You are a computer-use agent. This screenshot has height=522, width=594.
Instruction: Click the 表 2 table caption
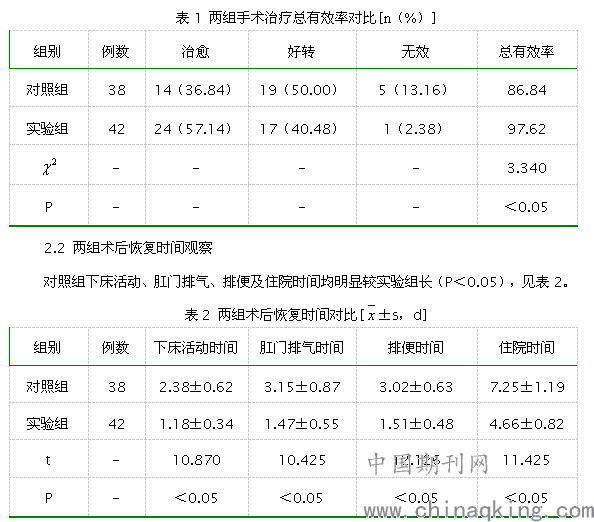click(x=305, y=314)
